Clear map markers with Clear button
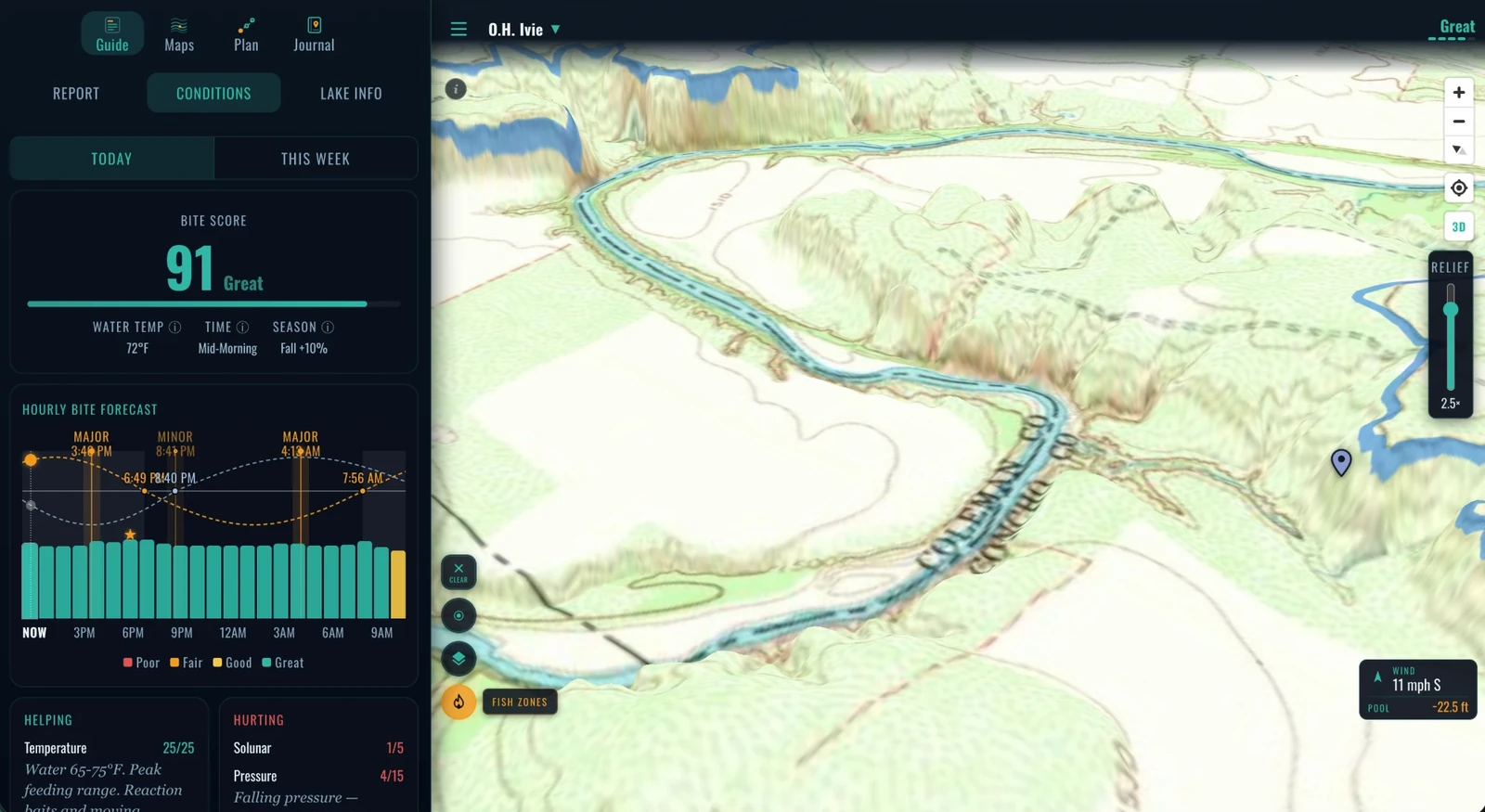Viewport: 1485px width, 812px height. click(458, 573)
